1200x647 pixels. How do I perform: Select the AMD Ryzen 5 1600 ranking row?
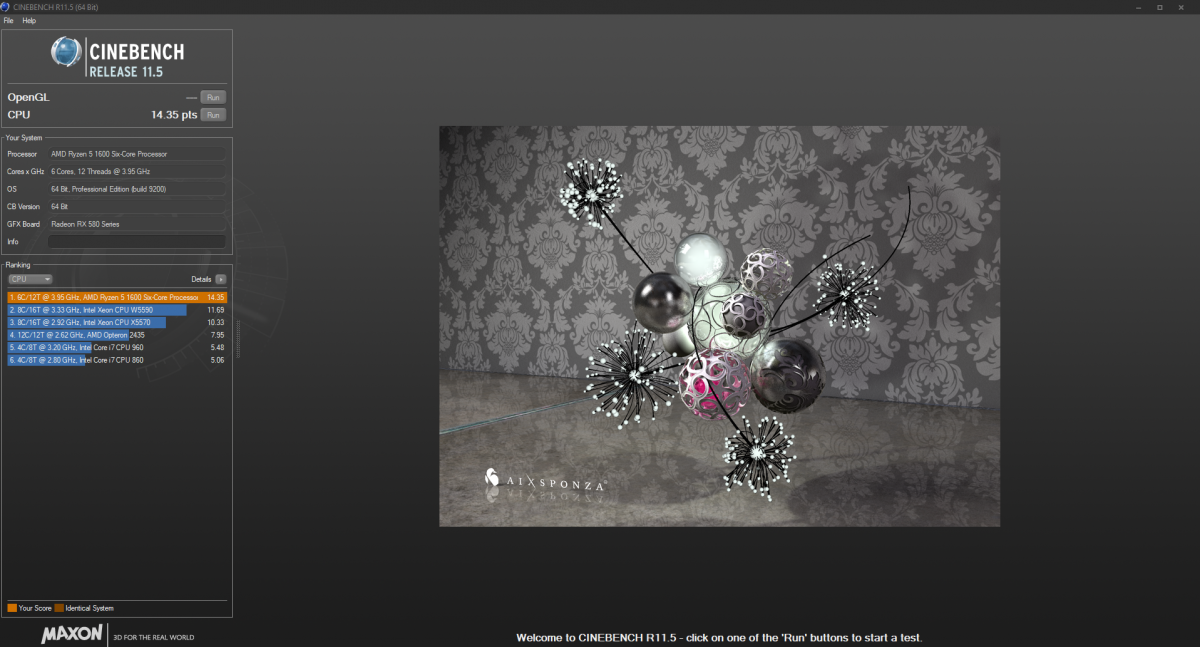(x=117, y=297)
